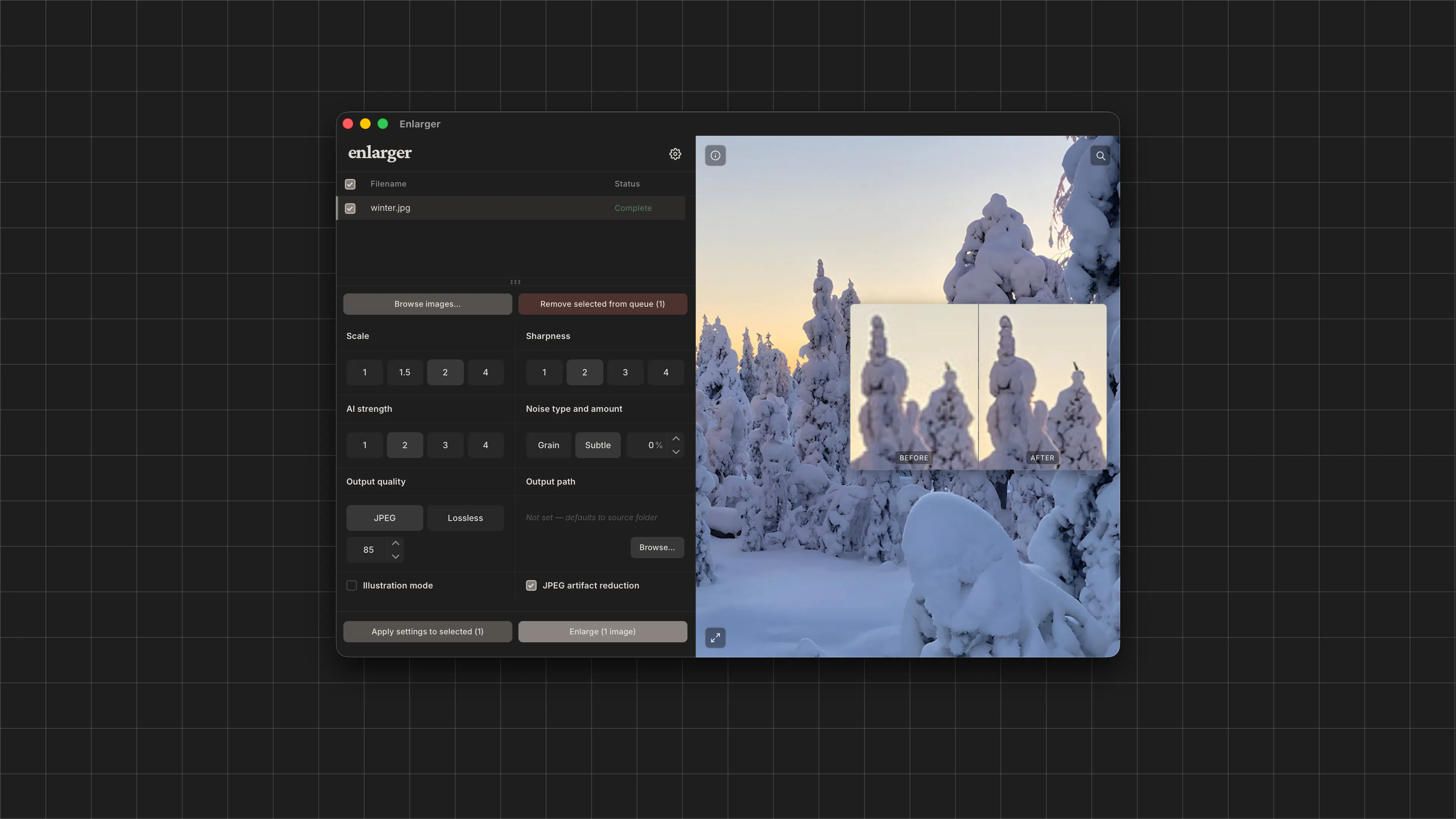The height and width of the screenshot is (819, 1456).
Task: Expand preview with the fullscreen arrows icon
Action: (x=715, y=637)
